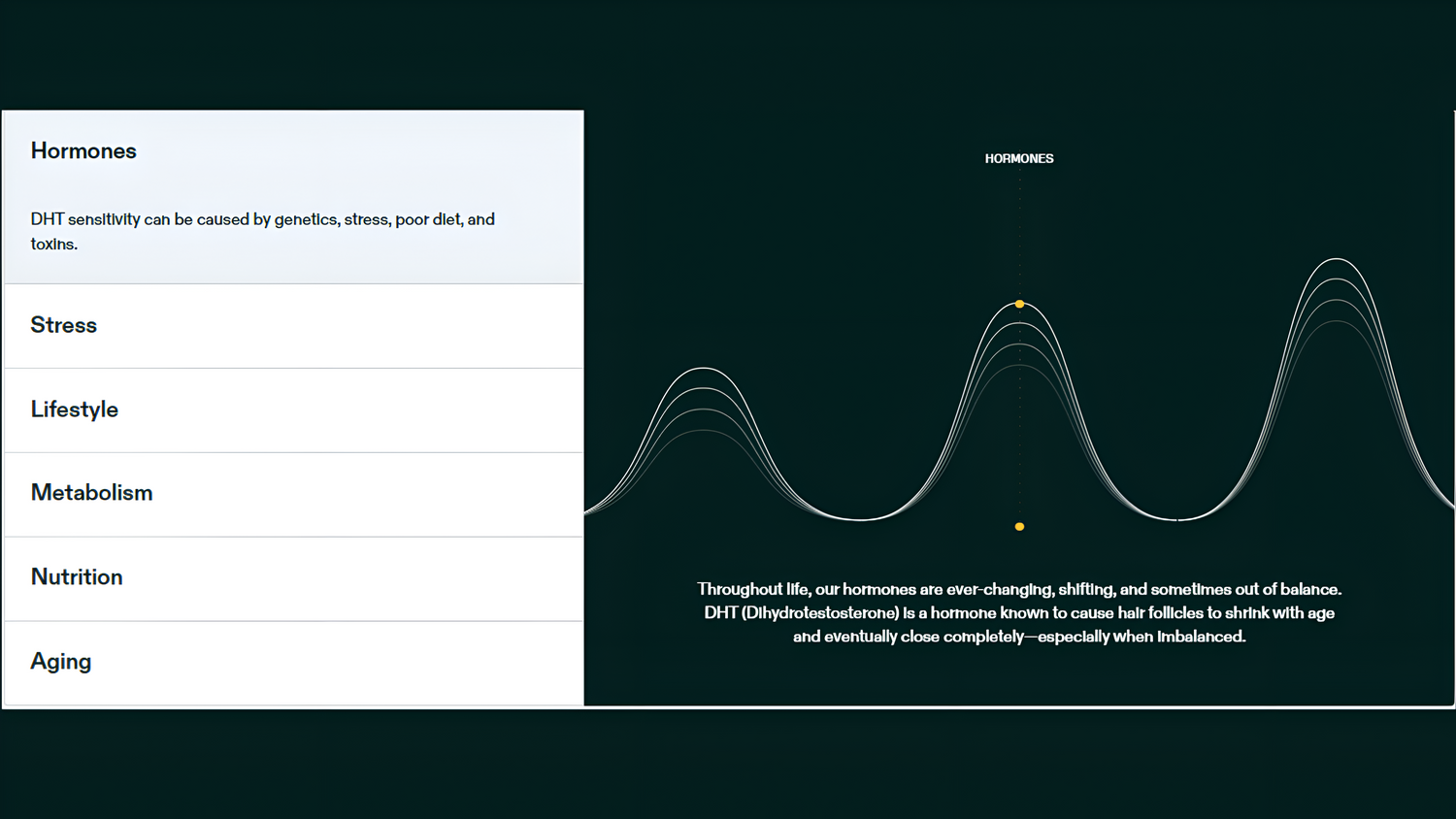Switch to the Nutrition section

[x=77, y=577]
